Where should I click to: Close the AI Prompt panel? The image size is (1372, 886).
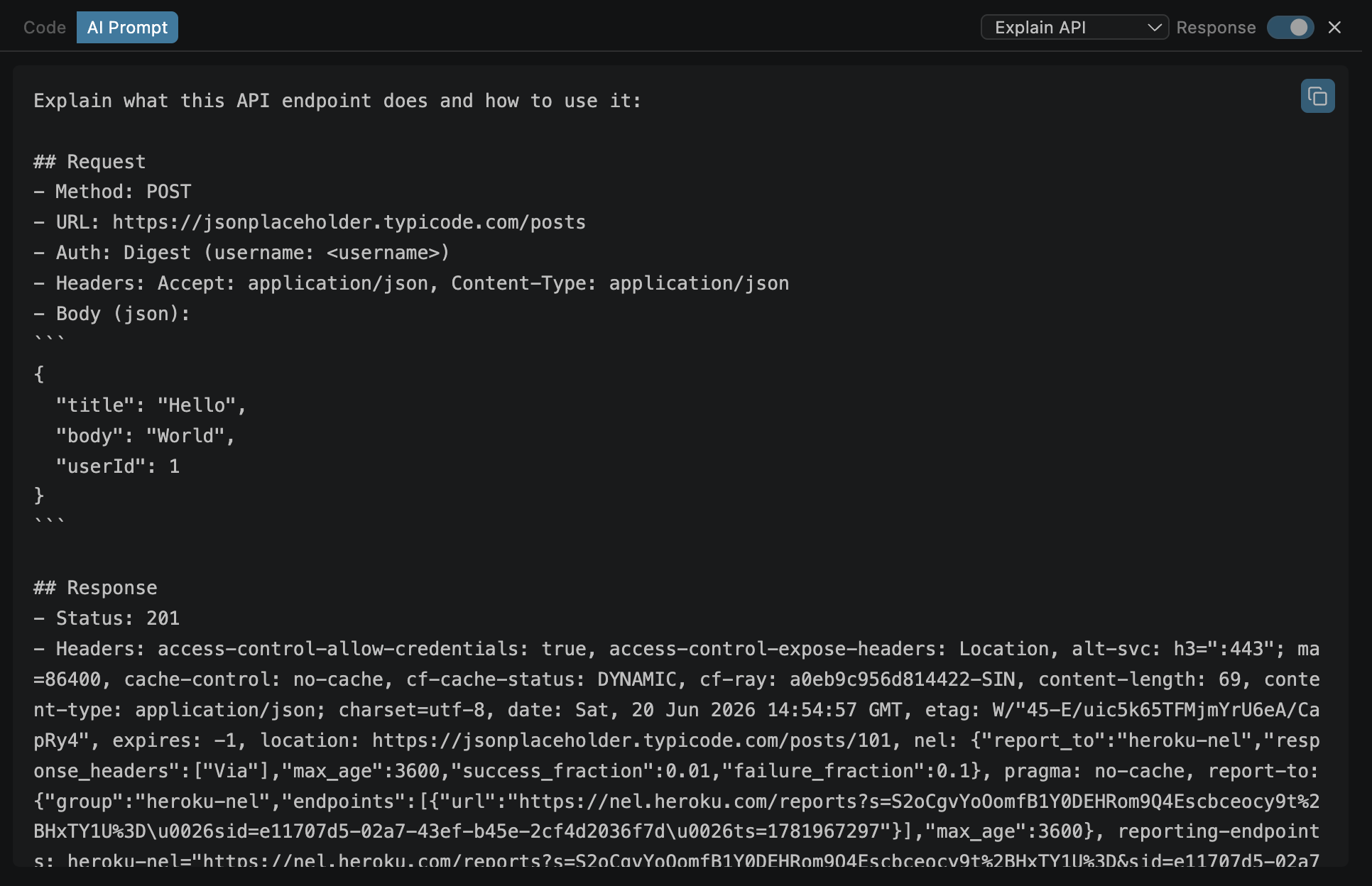click(x=1334, y=28)
